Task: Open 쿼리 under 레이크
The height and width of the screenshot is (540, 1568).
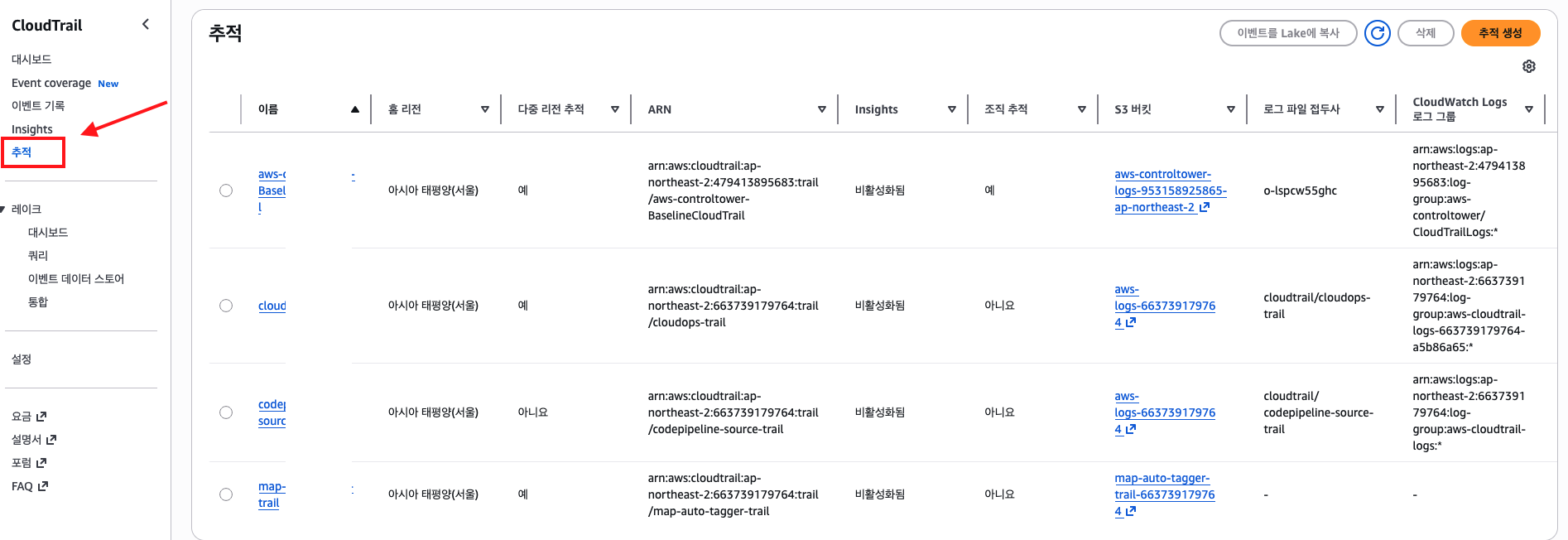Action: (38, 256)
